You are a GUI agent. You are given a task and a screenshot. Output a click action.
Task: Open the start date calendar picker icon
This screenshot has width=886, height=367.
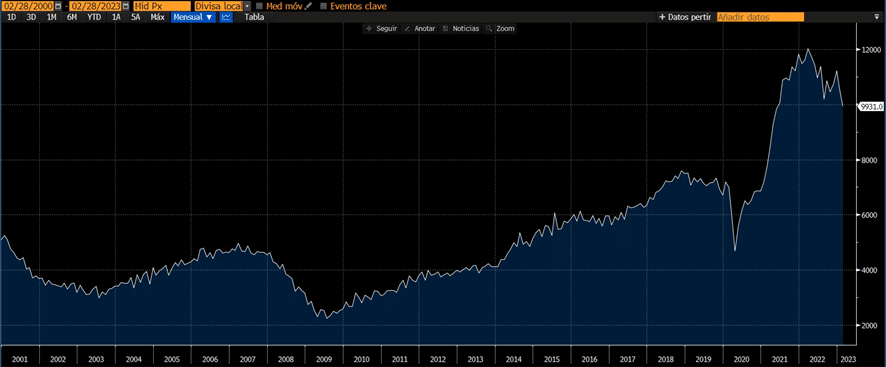coord(59,6)
